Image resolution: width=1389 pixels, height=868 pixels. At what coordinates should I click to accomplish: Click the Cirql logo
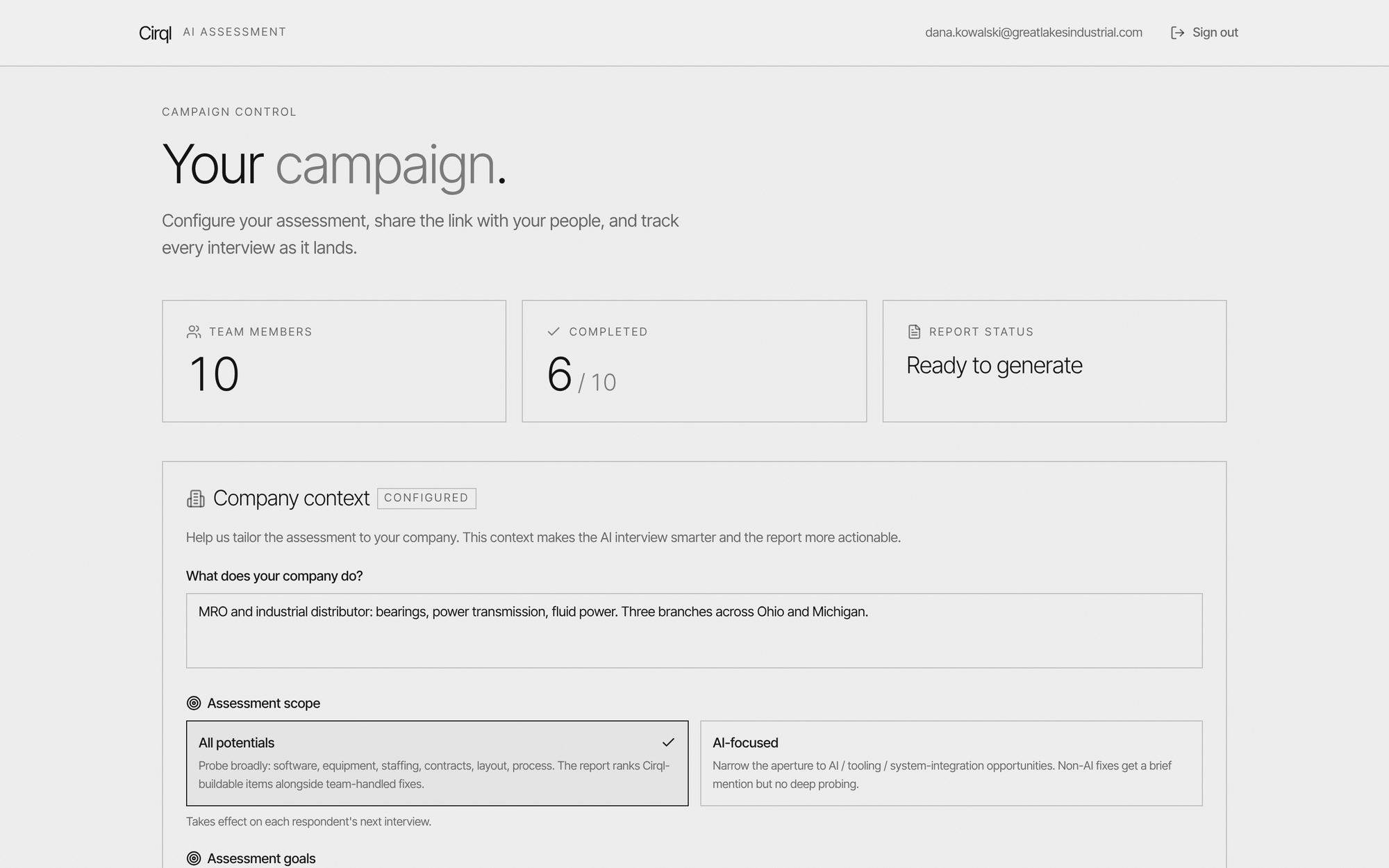pyautogui.click(x=155, y=33)
